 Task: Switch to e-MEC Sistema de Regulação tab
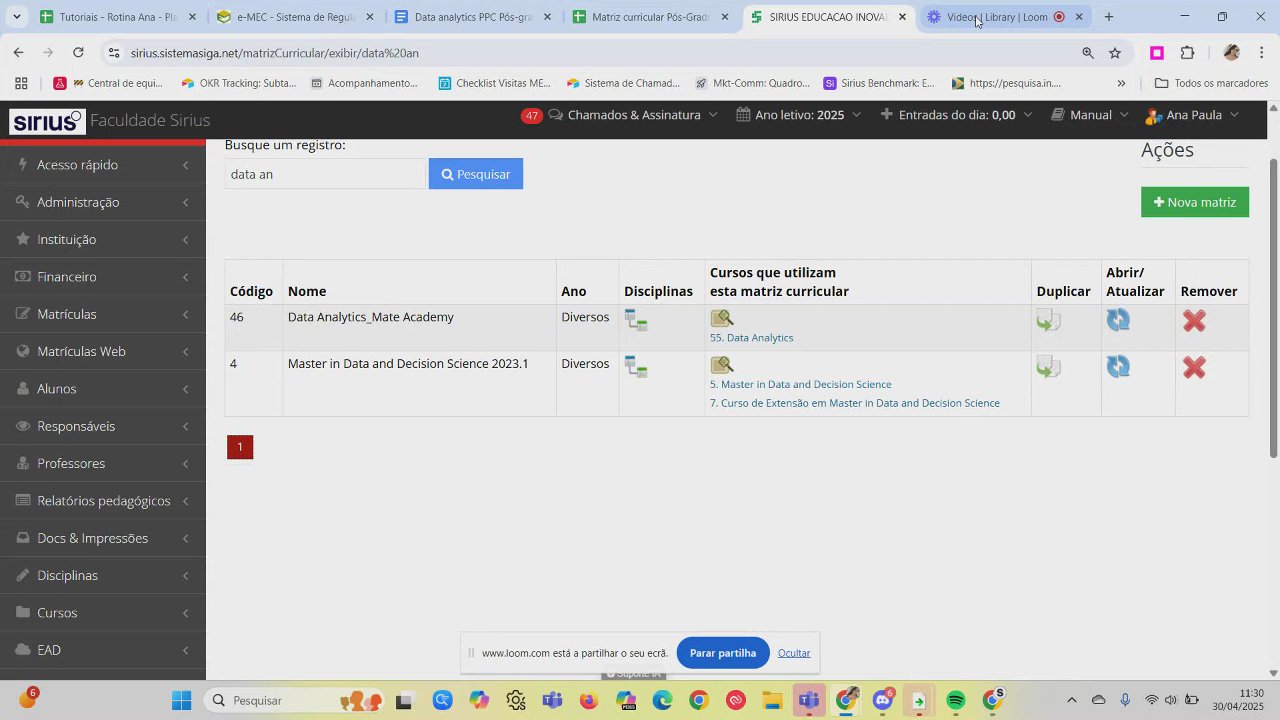coord(294,17)
